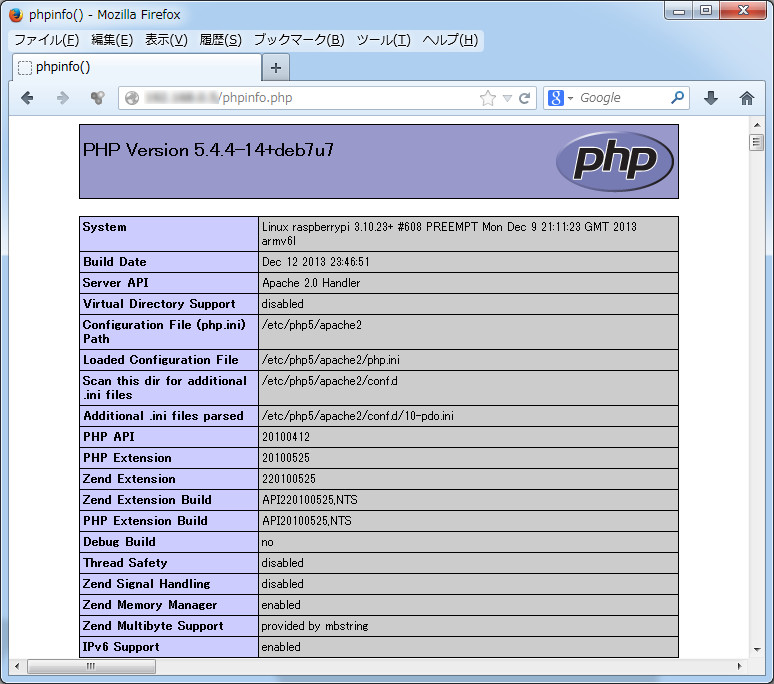Viewport: 774px width, 684px height.
Task: Open URL history dropdown arrow
Action: (x=507, y=98)
